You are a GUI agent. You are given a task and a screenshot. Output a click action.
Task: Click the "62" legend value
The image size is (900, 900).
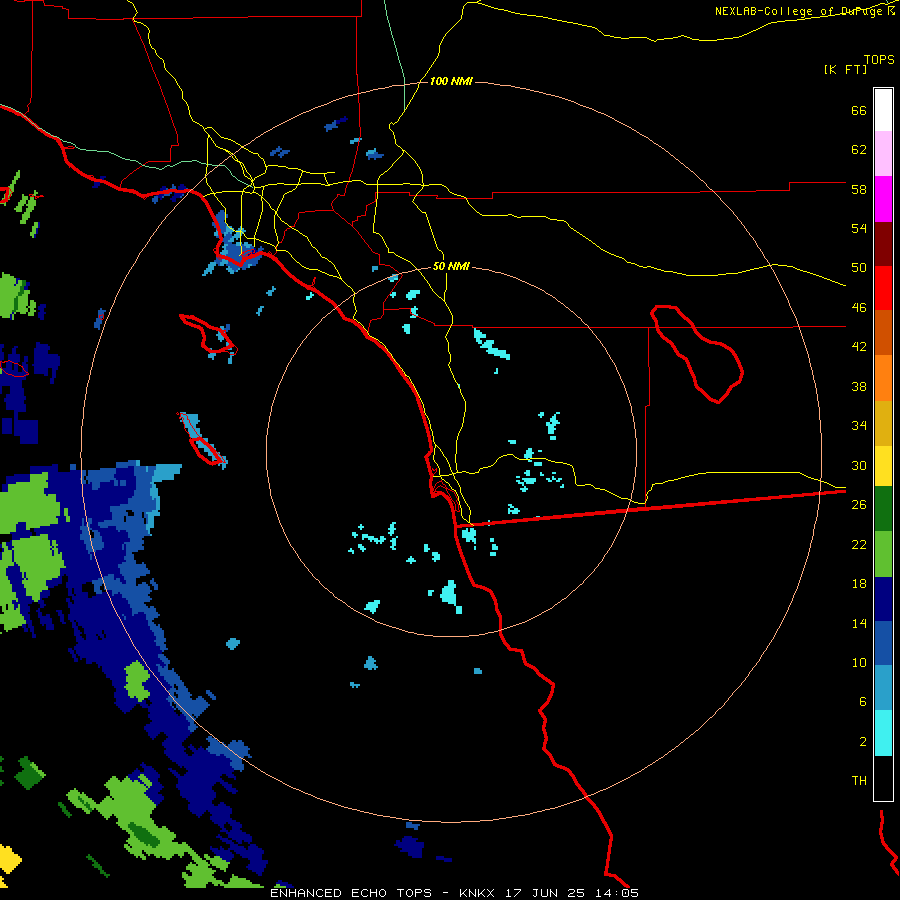tap(859, 150)
